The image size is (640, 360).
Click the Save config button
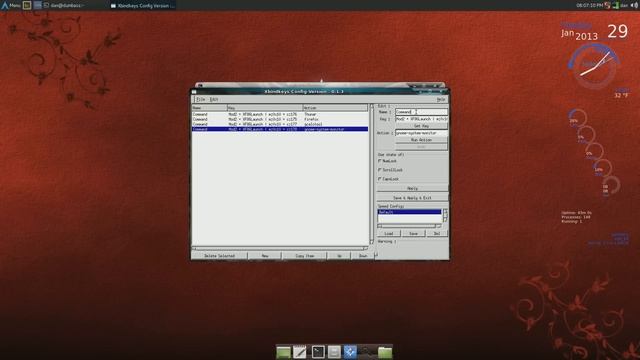(413, 233)
